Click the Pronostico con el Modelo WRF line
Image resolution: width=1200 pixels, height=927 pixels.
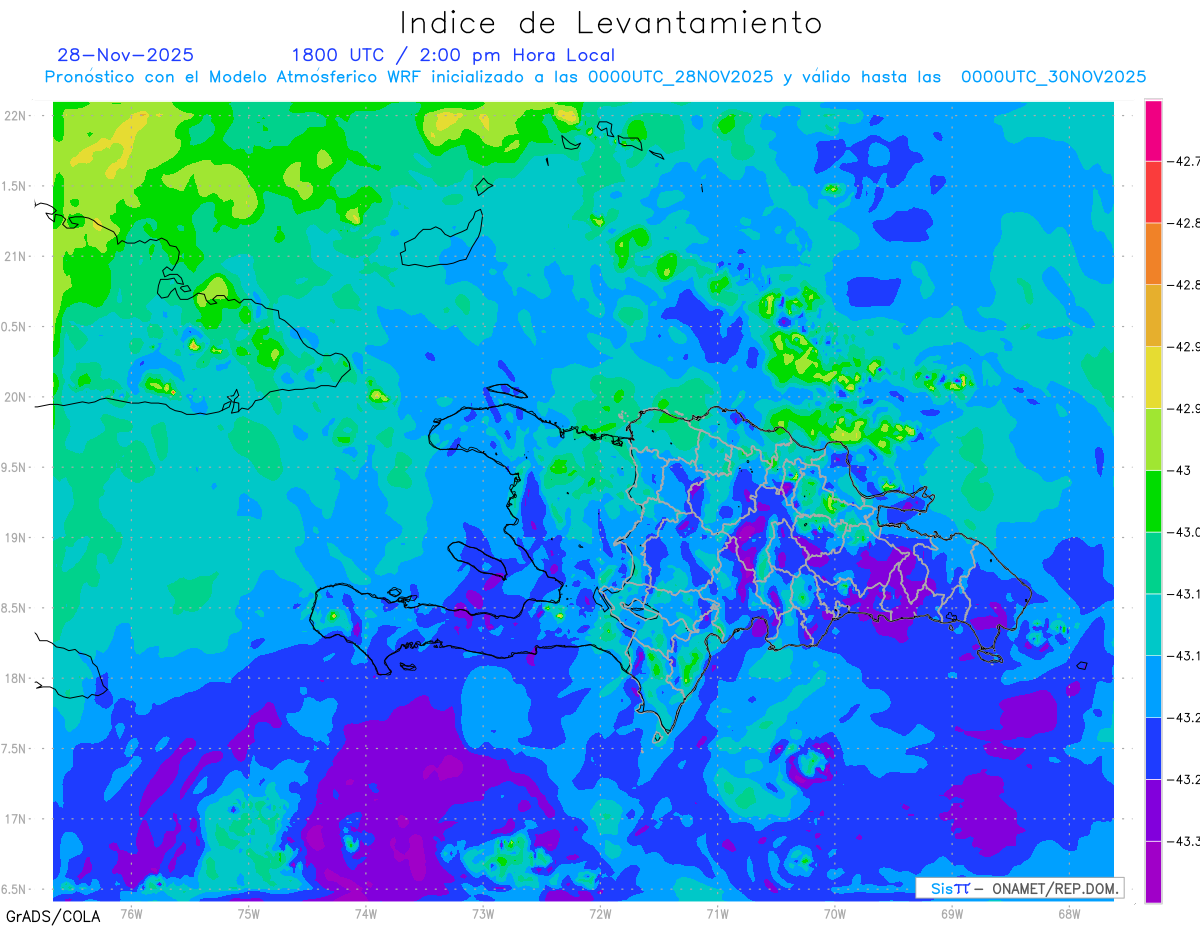595,77
